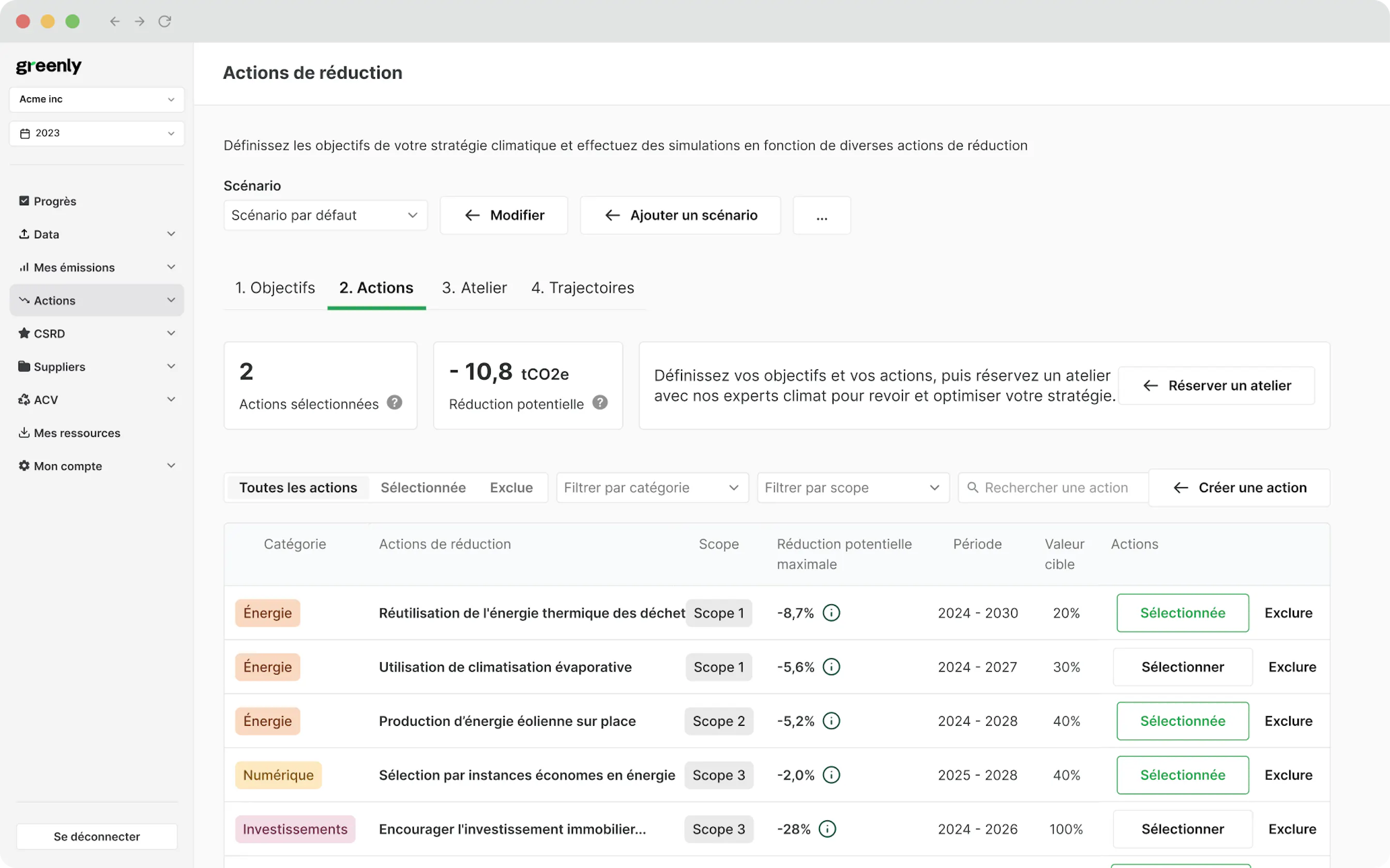The width and height of the screenshot is (1390, 868).
Task: Open Filtrer par catégorie dropdown
Action: pyautogui.click(x=652, y=488)
